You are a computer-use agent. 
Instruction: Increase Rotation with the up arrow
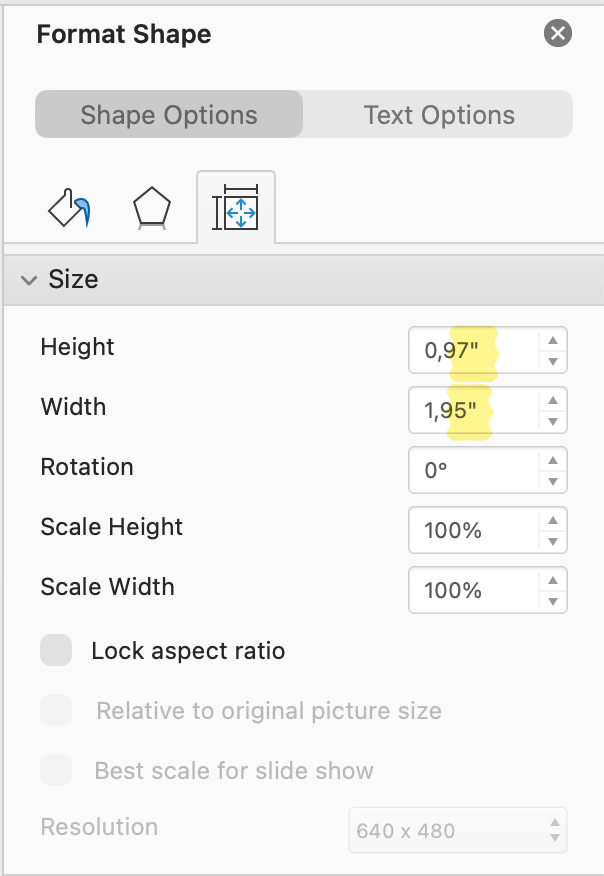[553, 460]
